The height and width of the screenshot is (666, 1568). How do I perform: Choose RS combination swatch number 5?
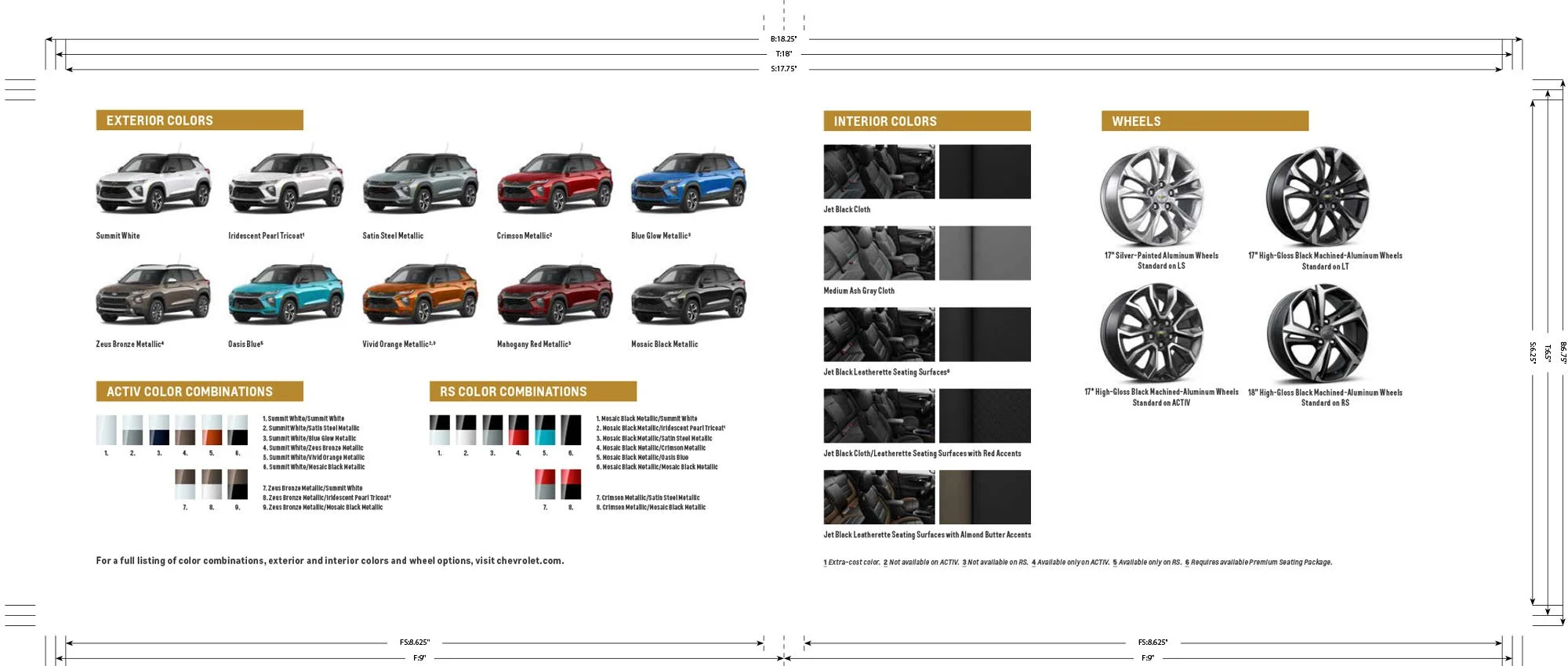point(545,430)
